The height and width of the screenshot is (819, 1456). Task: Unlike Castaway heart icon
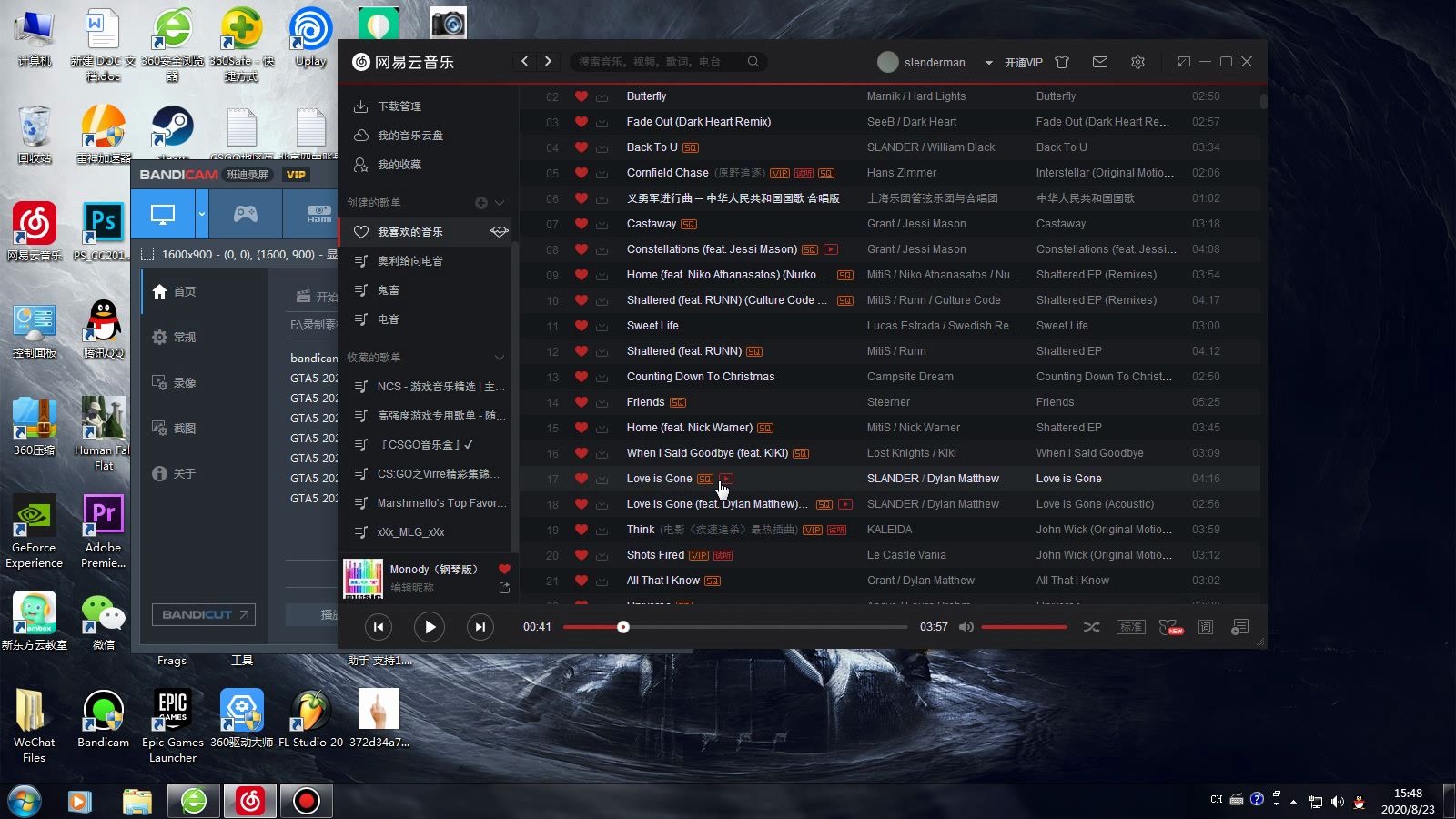581,224
